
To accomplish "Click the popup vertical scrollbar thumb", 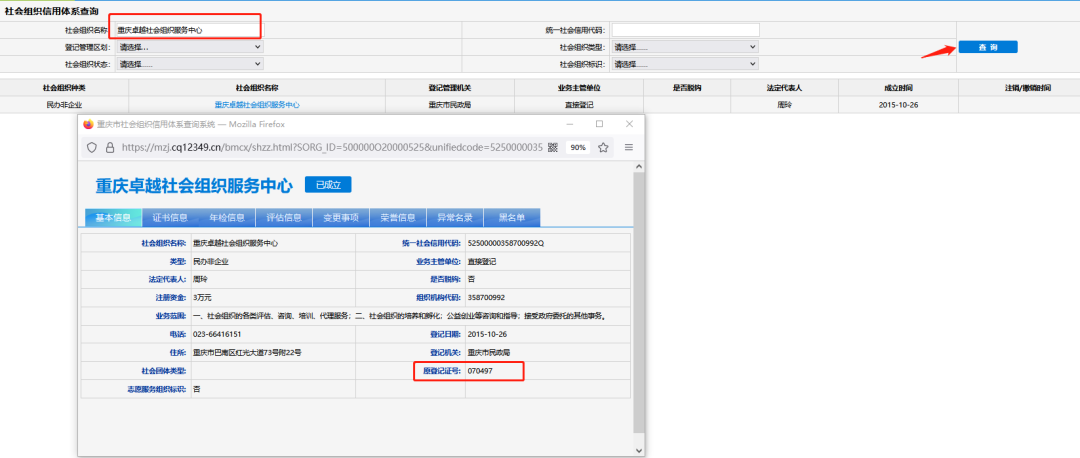I will [x=638, y=303].
